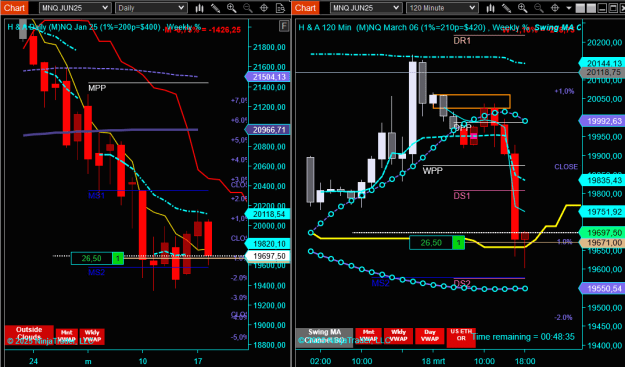Zoom in on the Daily chart
This screenshot has width=625, height=367.
coord(232,8)
